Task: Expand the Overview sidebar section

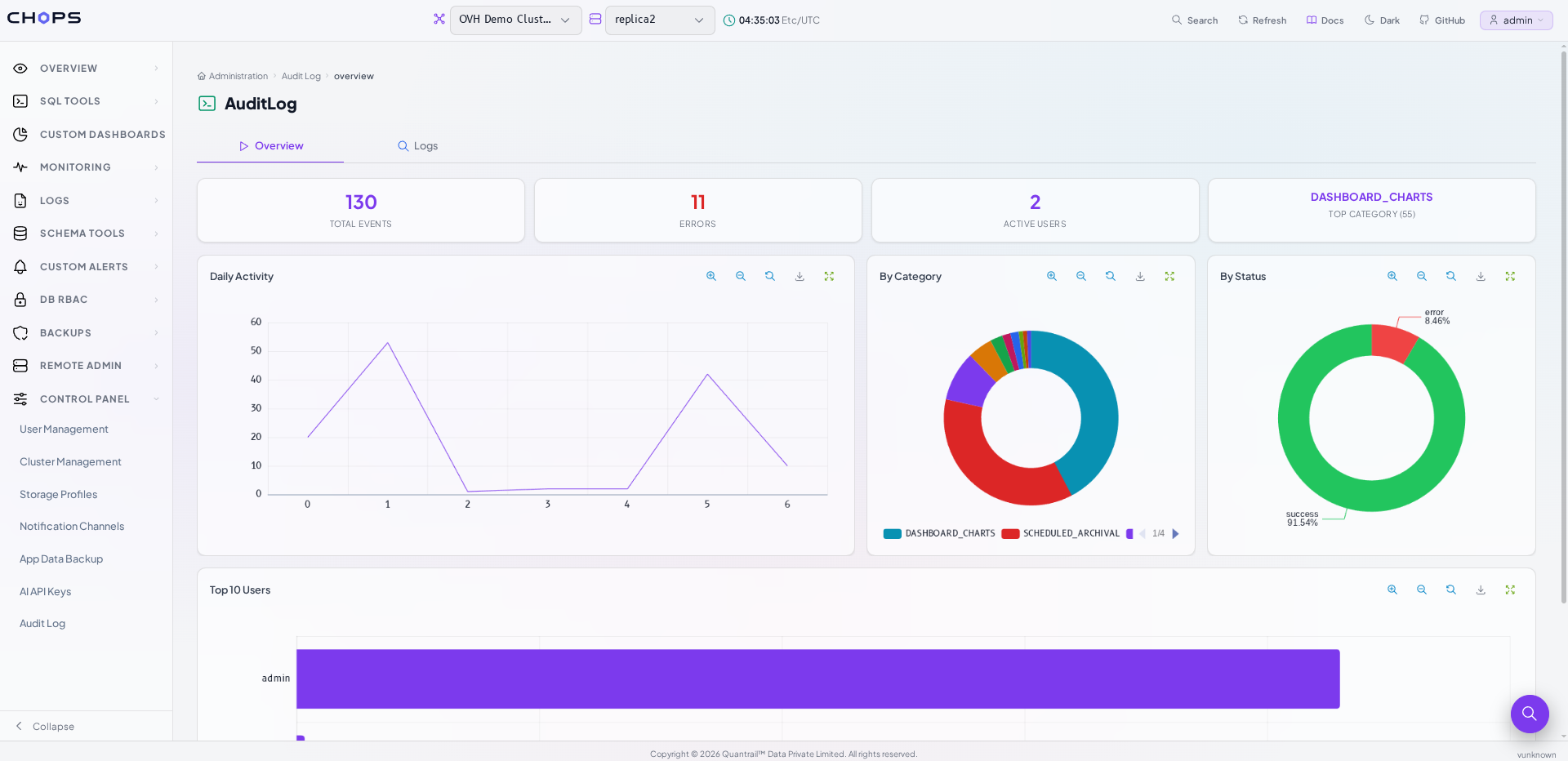Action: coord(87,69)
